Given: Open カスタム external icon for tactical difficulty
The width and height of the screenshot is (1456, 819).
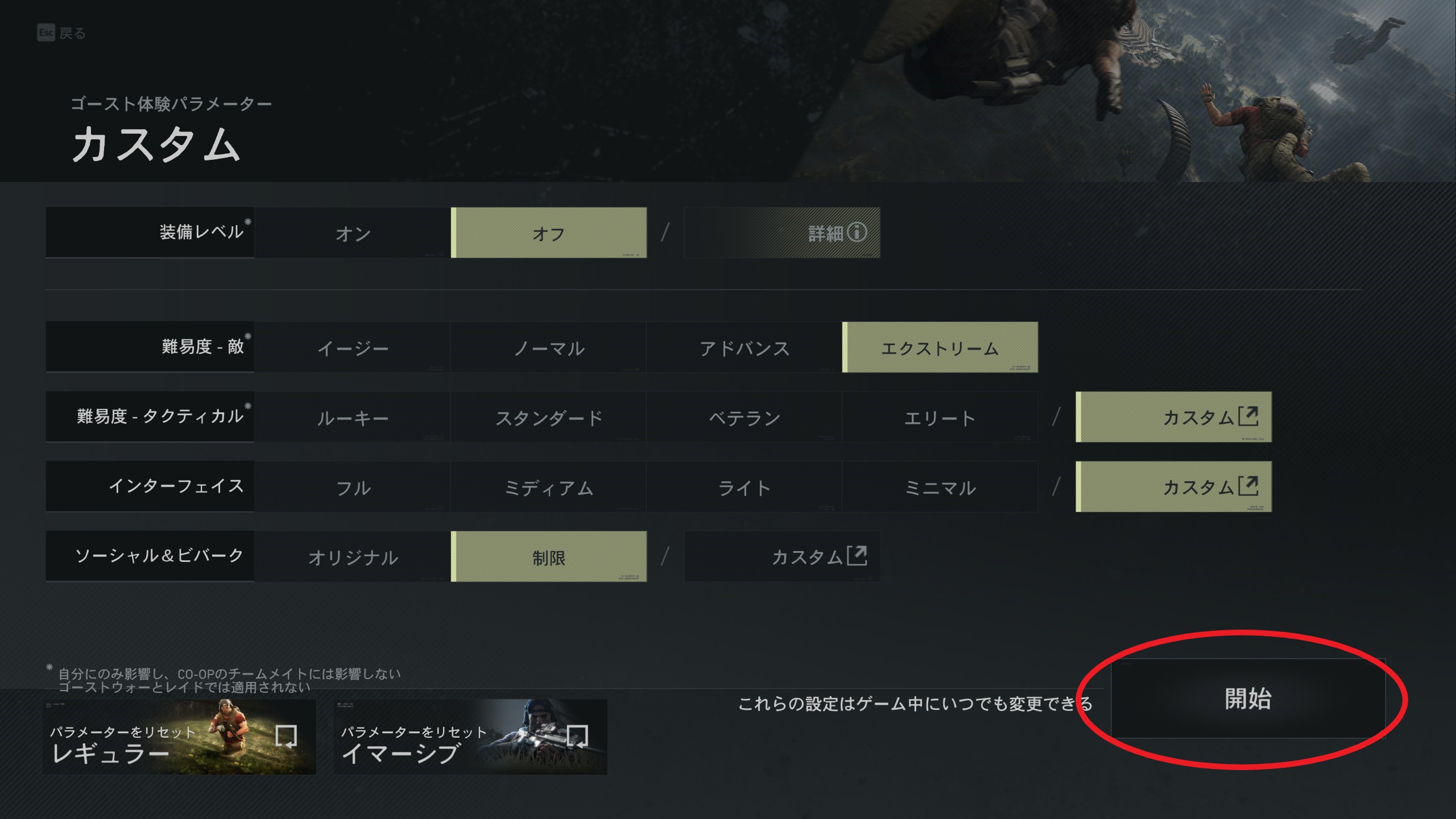Looking at the screenshot, I should click(1248, 416).
